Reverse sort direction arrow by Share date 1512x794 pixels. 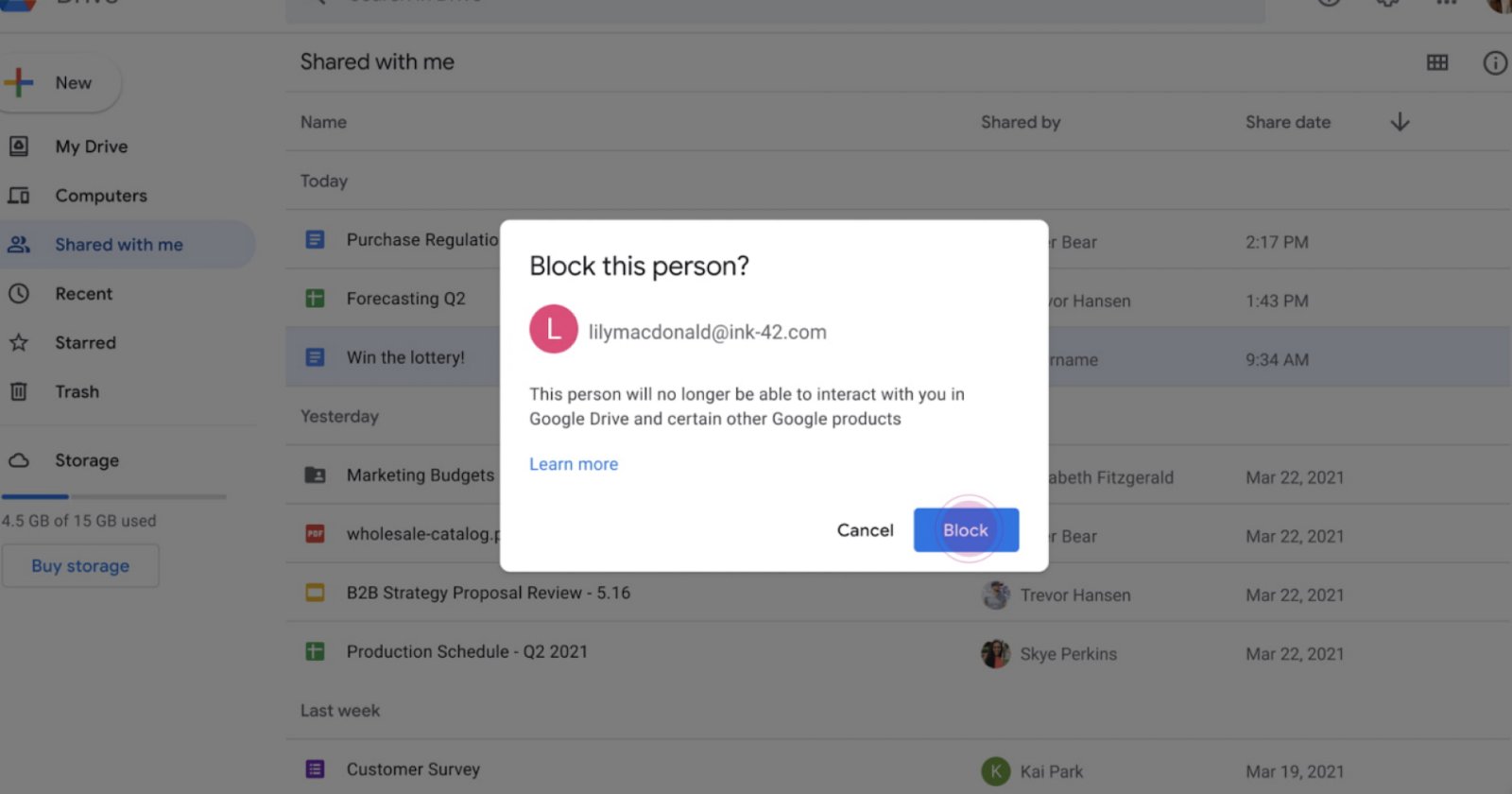coord(1400,122)
